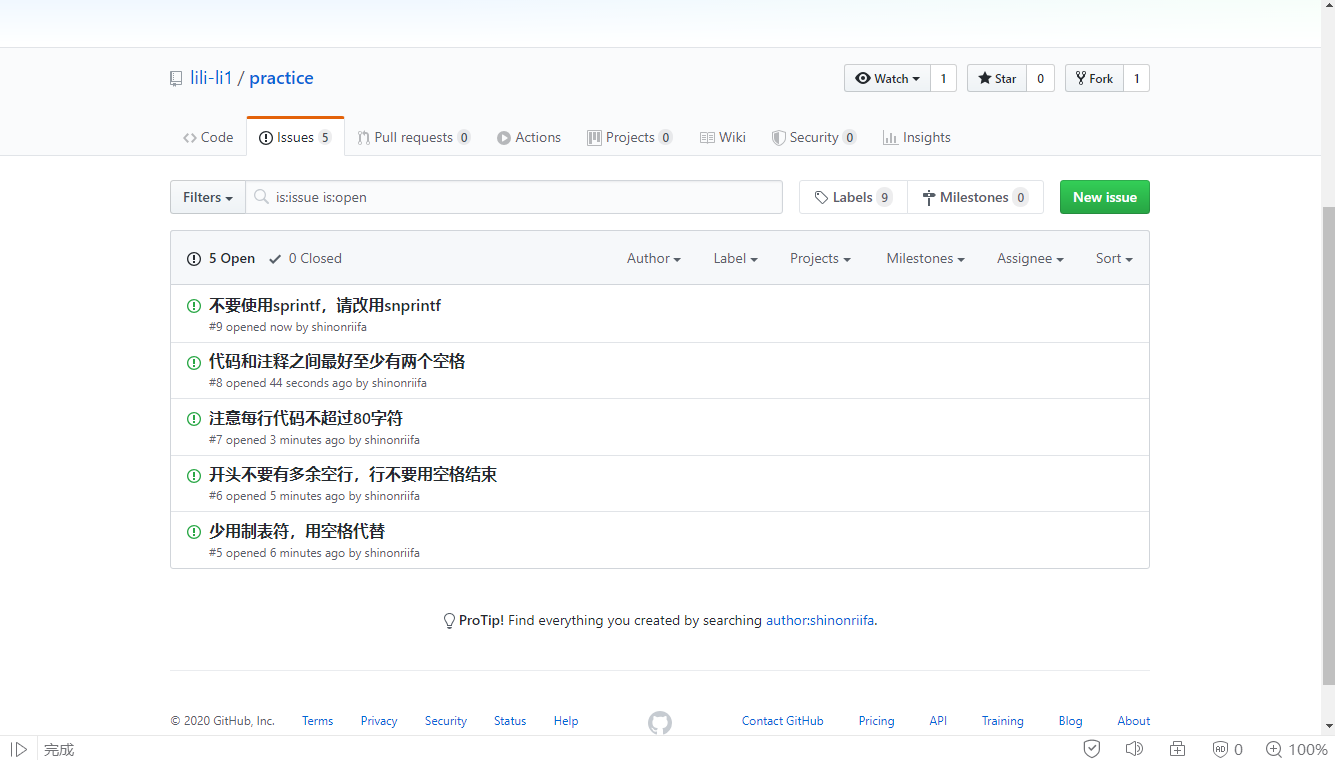Image resolution: width=1335 pixels, height=760 pixels.
Task: Click the speaker icon in the status bar
Action: tap(1134, 749)
